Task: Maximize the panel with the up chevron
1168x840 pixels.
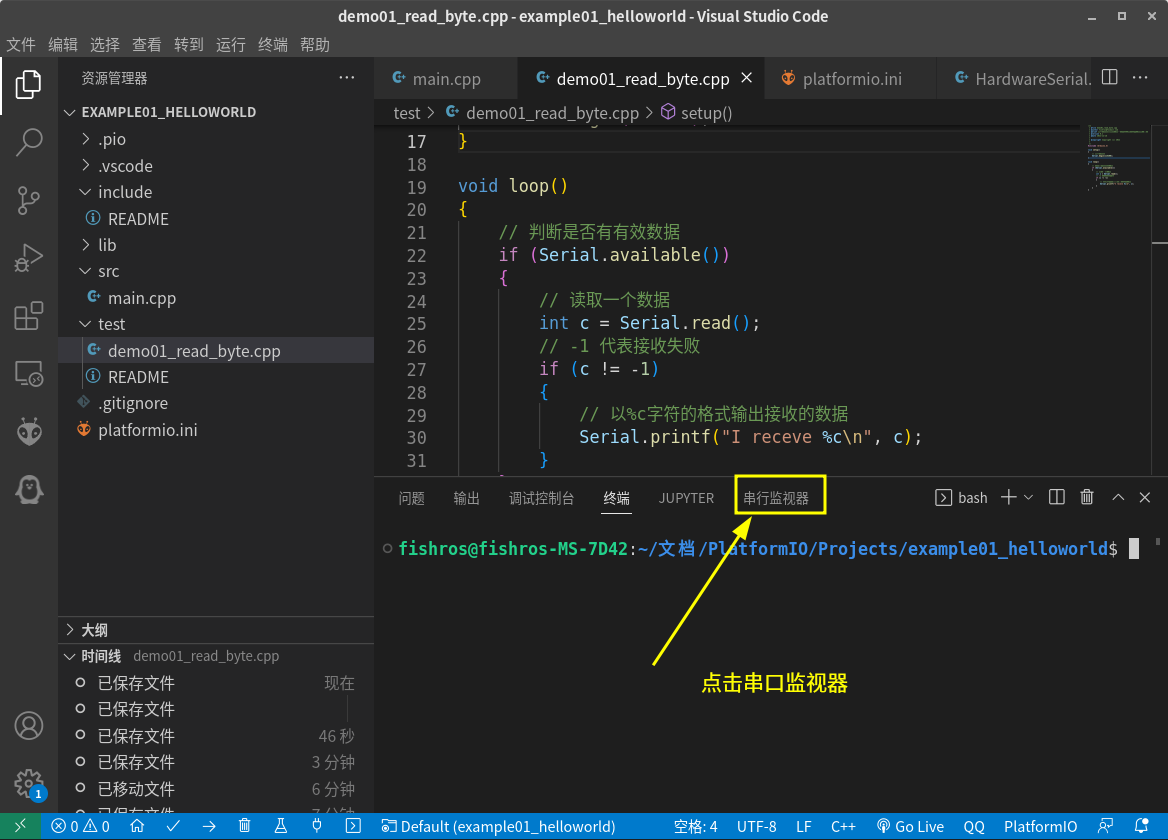Action: coord(1118,498)
